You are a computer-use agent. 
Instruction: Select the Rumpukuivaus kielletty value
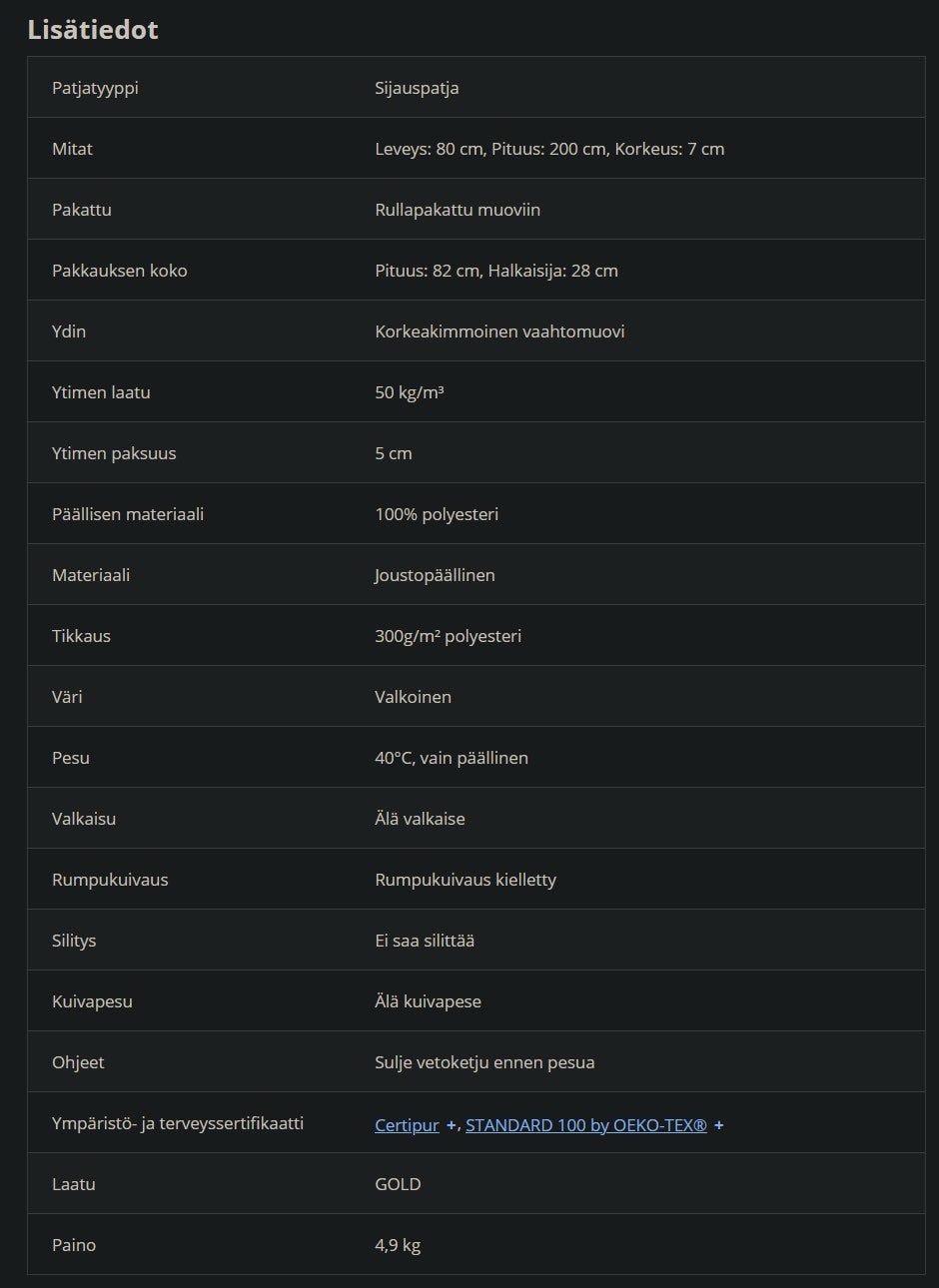(x=466, y=880)
